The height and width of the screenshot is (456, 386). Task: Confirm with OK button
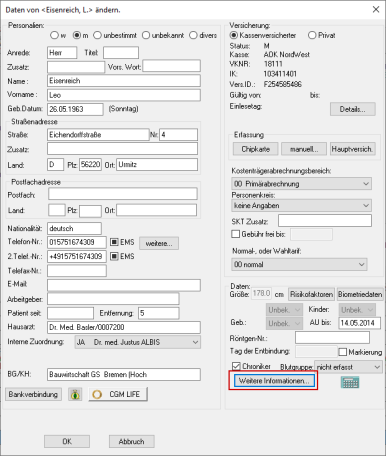point(67,441)
